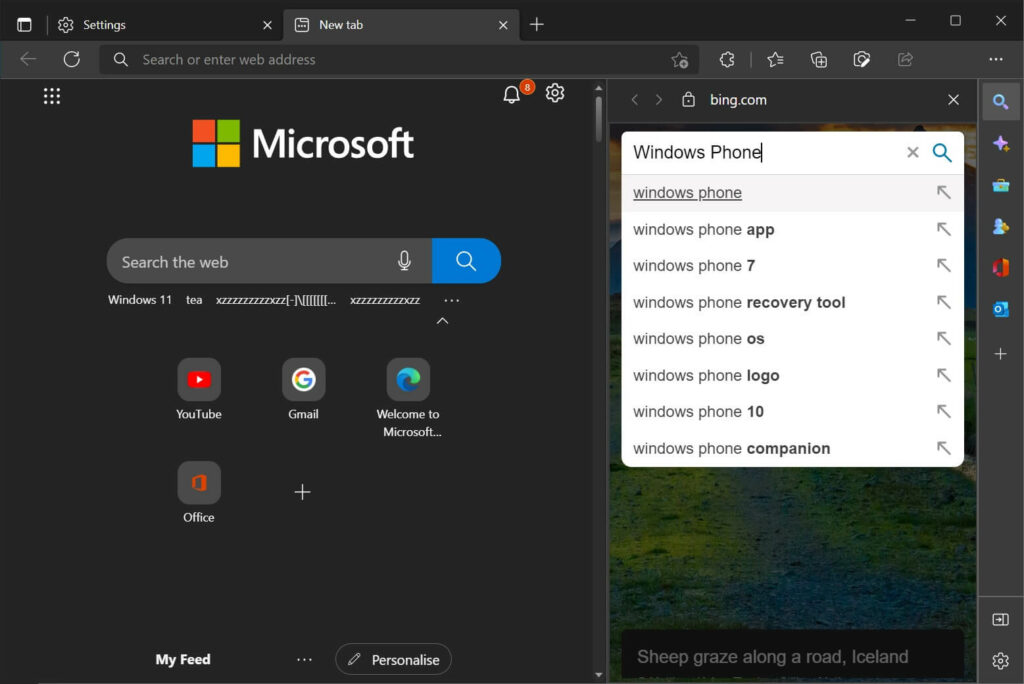Open Collections in the toolbar
Image resolution: width=1024 pixels, height=684 pixels.
pos(819,59)
